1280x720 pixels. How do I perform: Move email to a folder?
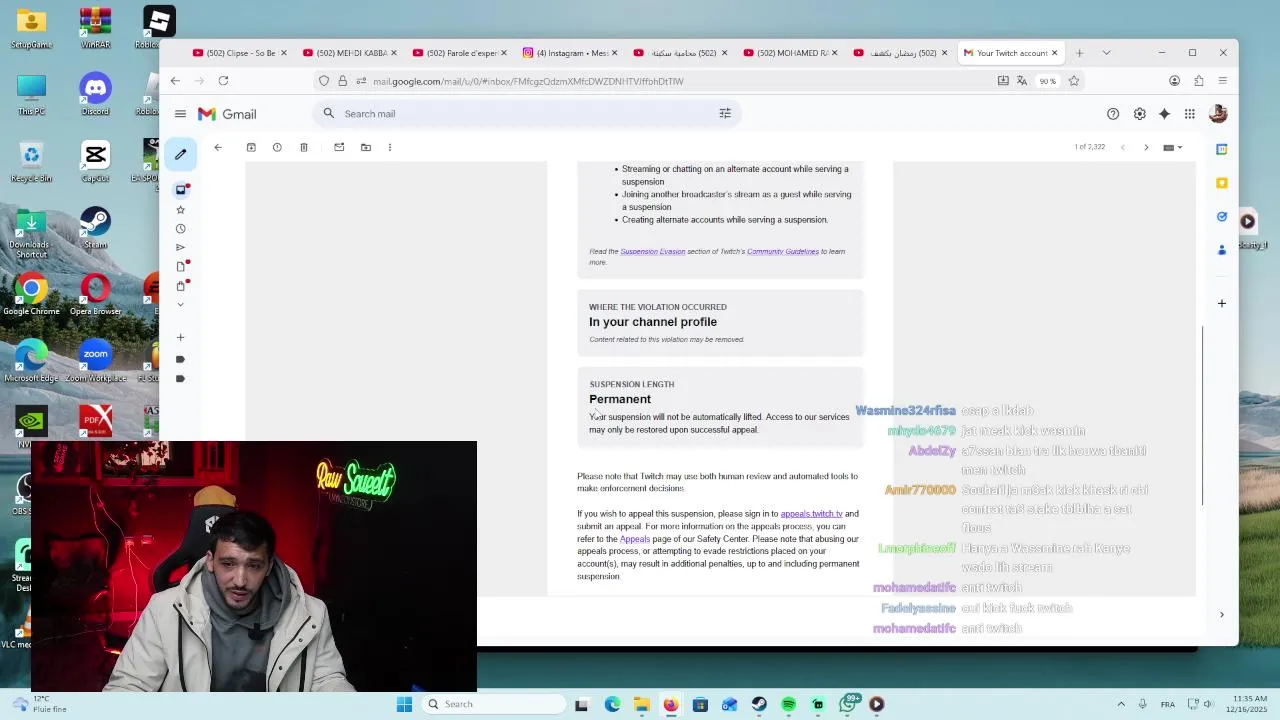coord(366,147)
